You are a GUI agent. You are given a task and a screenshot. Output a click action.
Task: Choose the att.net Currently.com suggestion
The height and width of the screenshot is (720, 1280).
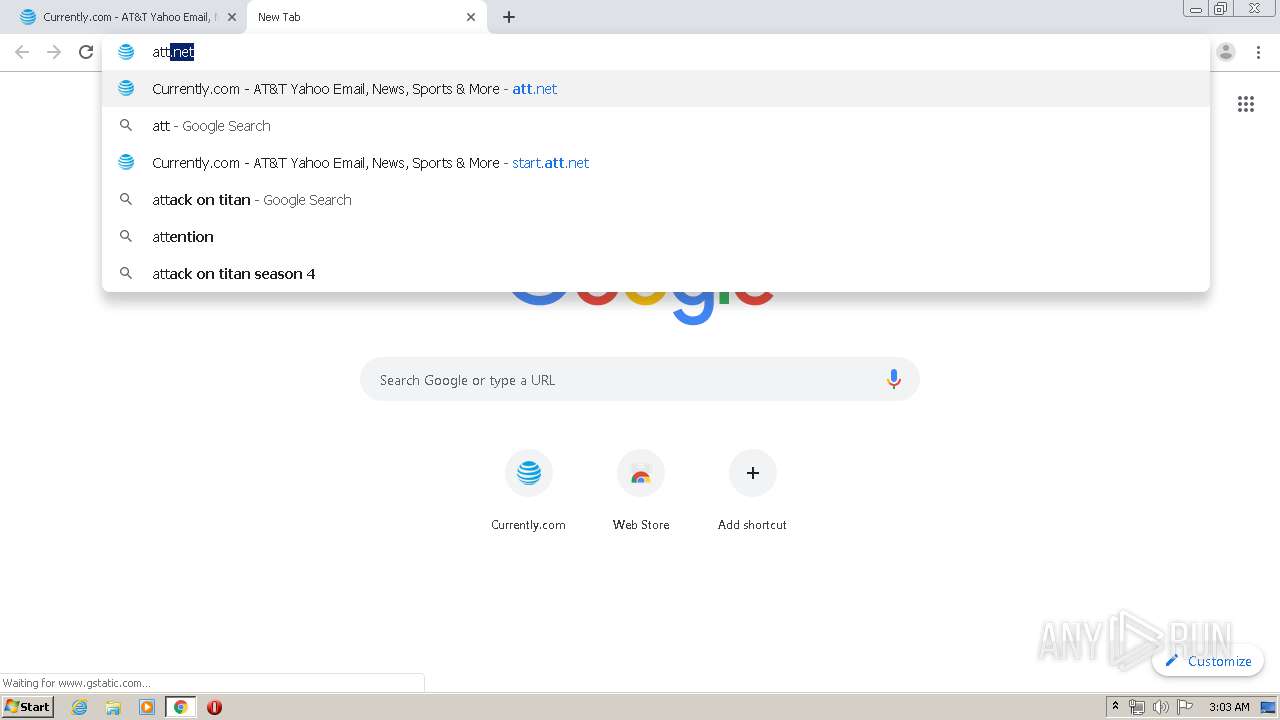point(656,89)
